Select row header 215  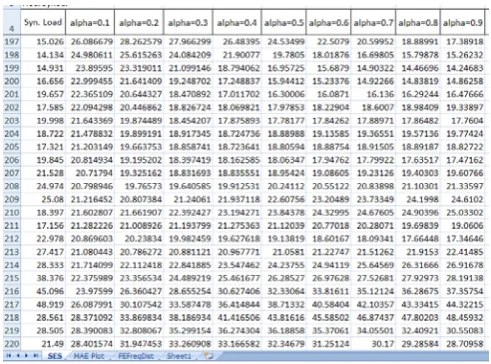click(12, 278)
